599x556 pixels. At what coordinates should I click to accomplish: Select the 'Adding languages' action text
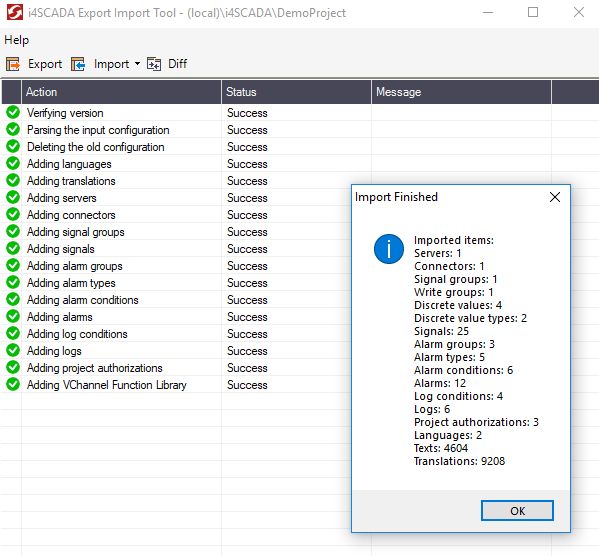coord(69,164)
